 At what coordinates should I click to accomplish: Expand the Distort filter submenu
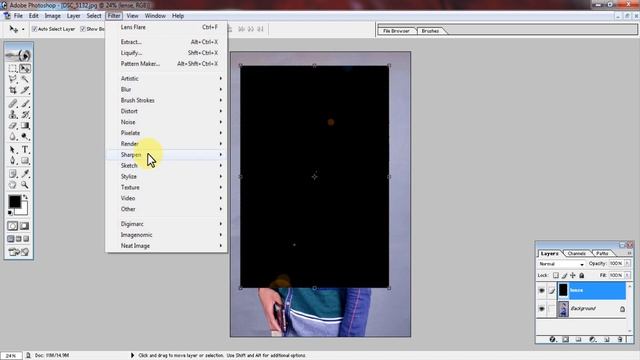(x=167, y=111)
